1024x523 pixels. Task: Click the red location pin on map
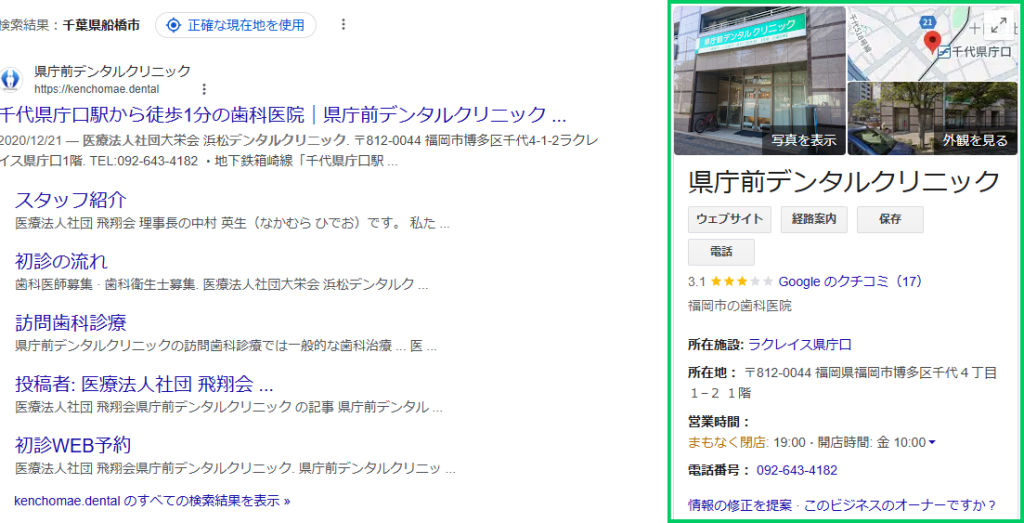pyautogui.click(x=932, y=42)
